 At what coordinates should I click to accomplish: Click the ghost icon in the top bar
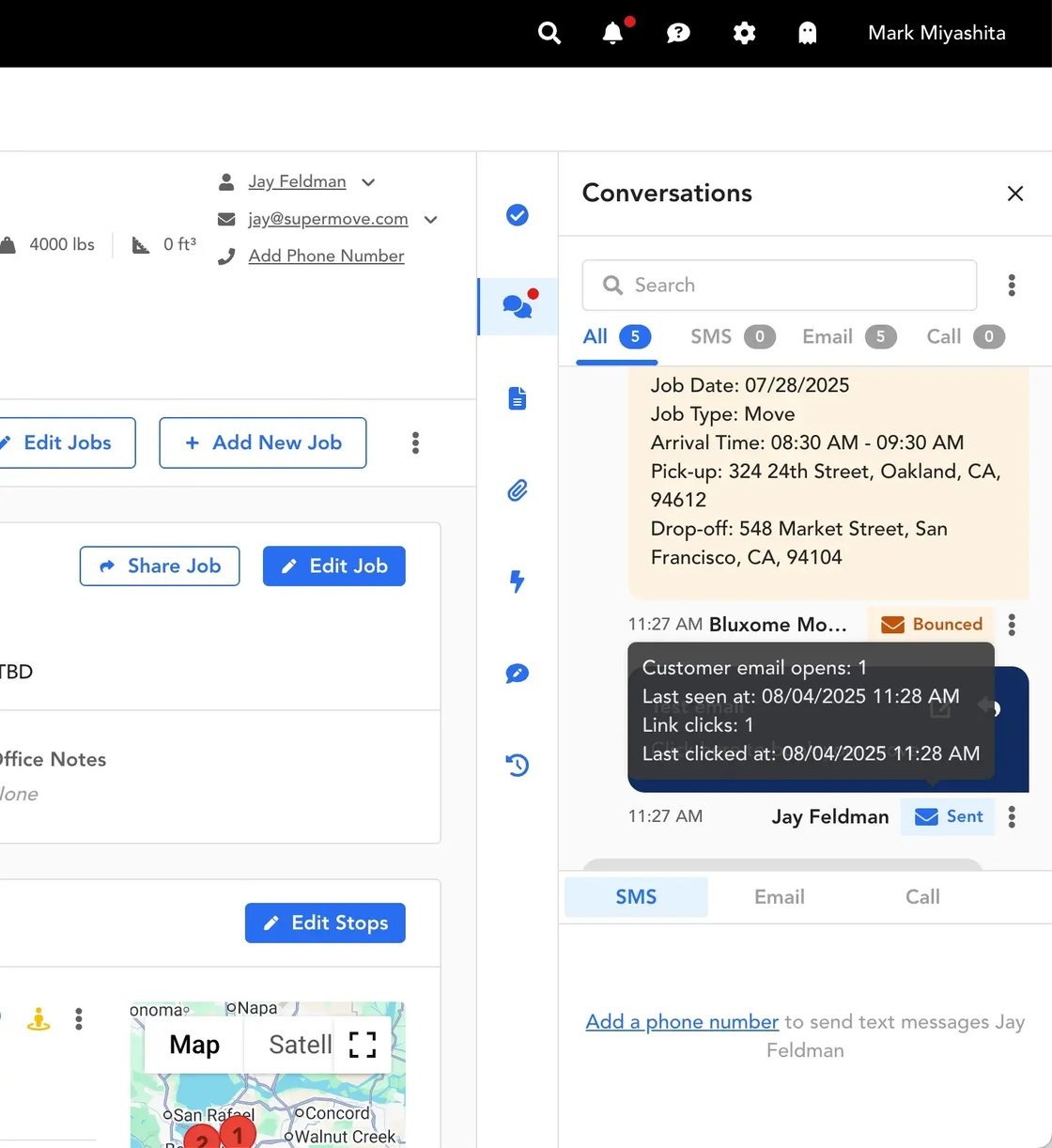coord(808,33)
